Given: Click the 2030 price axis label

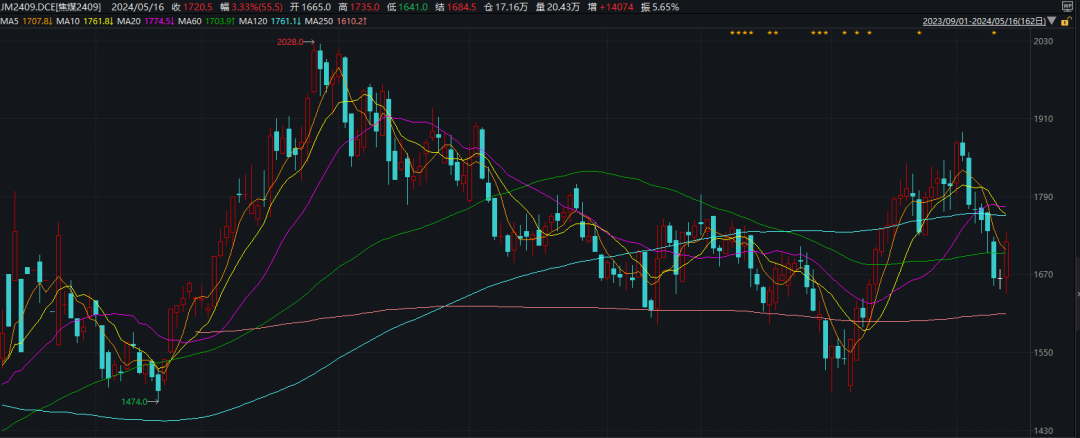Looking at the screenshot, I should 1045,42.
